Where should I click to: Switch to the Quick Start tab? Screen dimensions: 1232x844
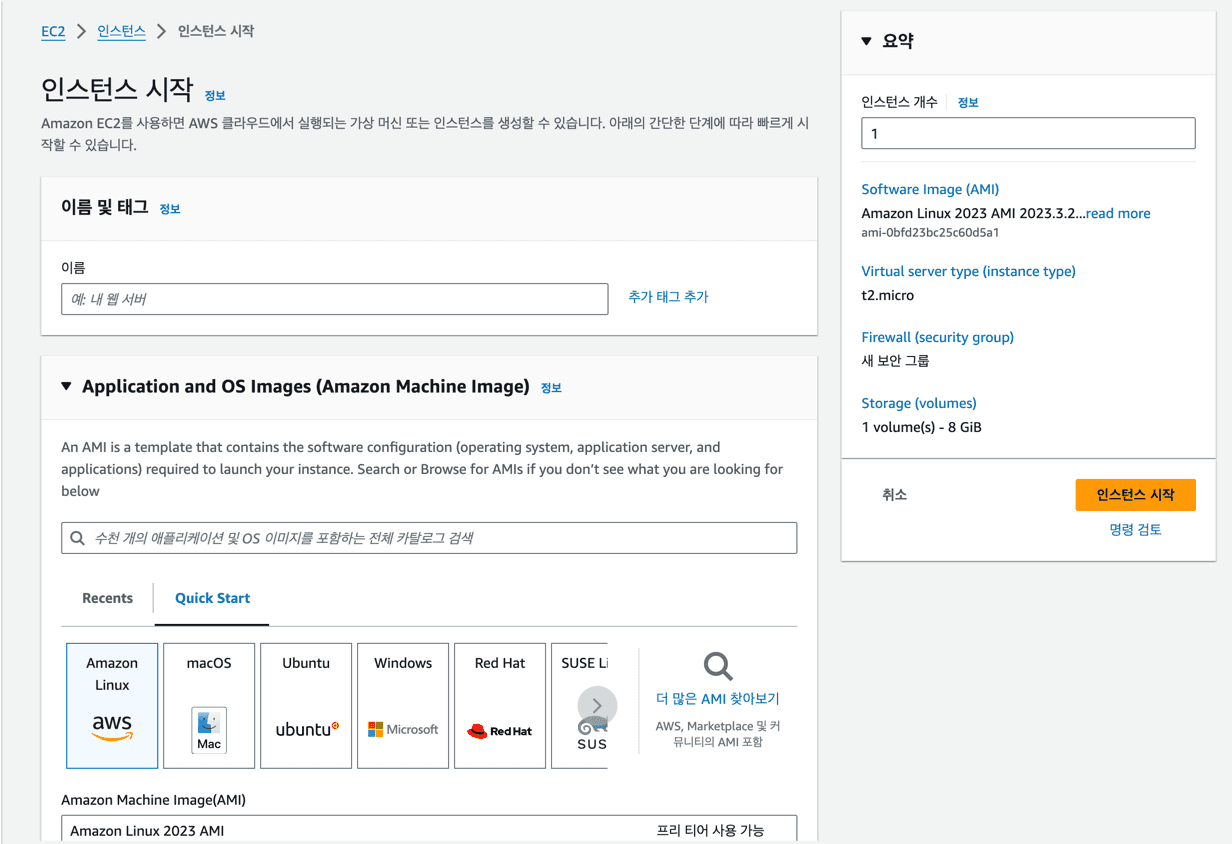[212, 598]
